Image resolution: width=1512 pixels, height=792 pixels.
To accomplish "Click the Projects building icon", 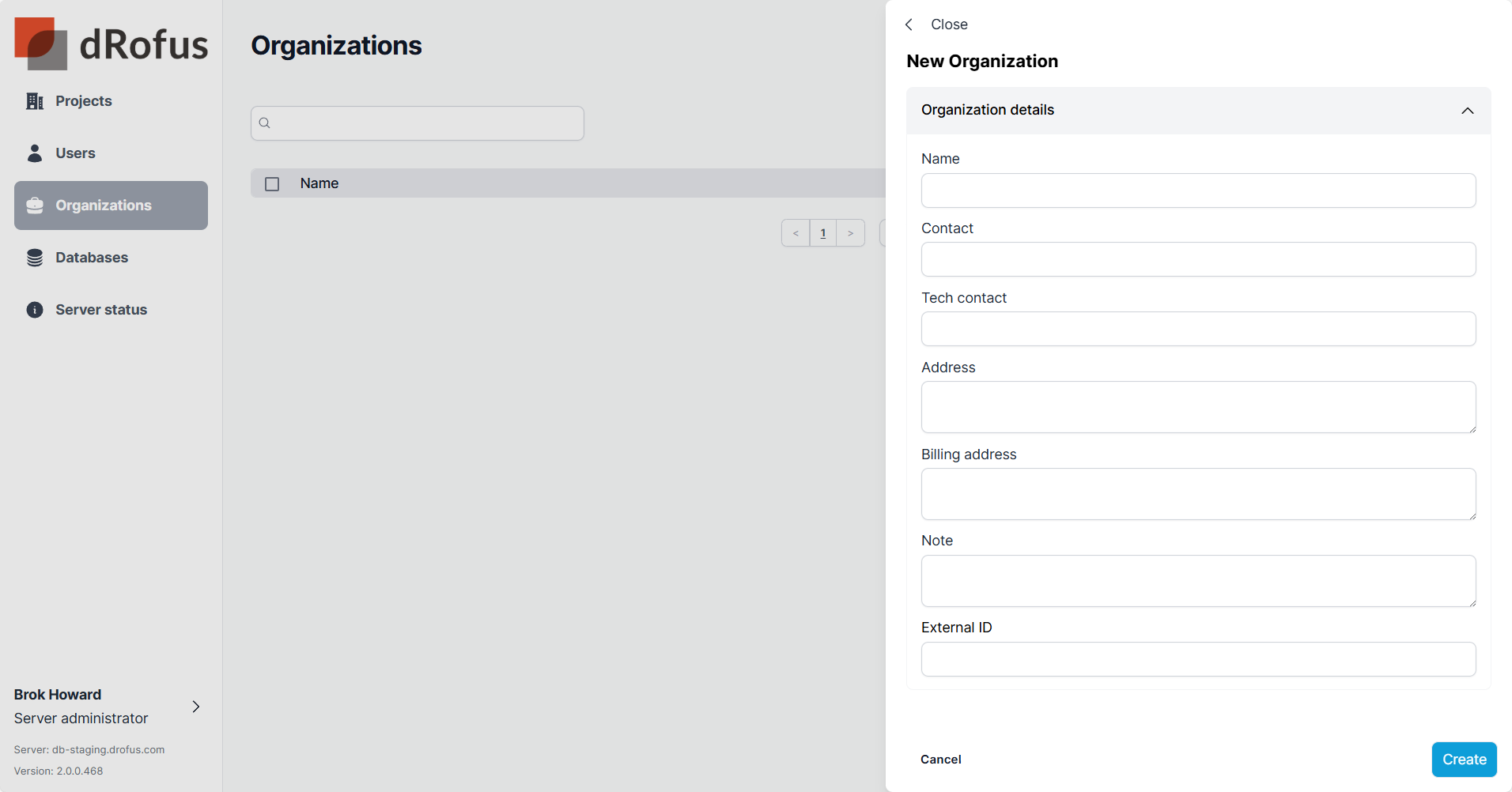I will [x=35, y=101].
